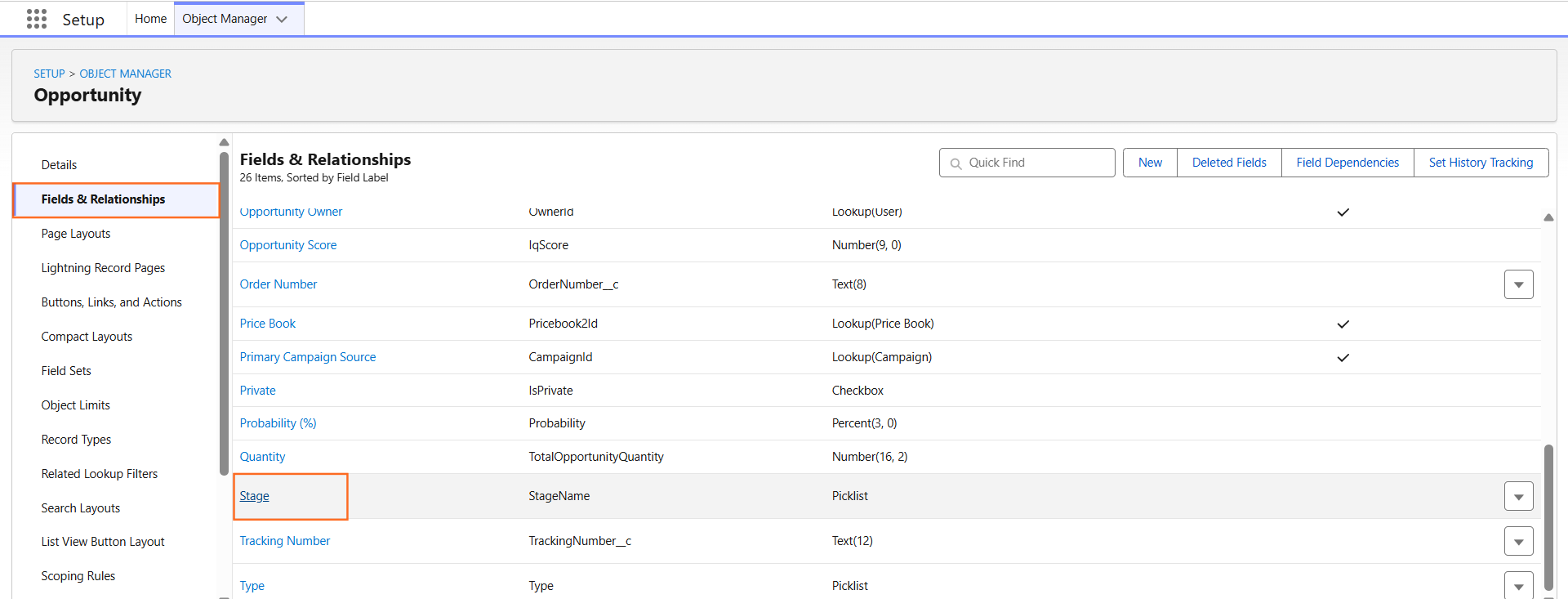Click the field table scroll up arrow

[1548, 217]
